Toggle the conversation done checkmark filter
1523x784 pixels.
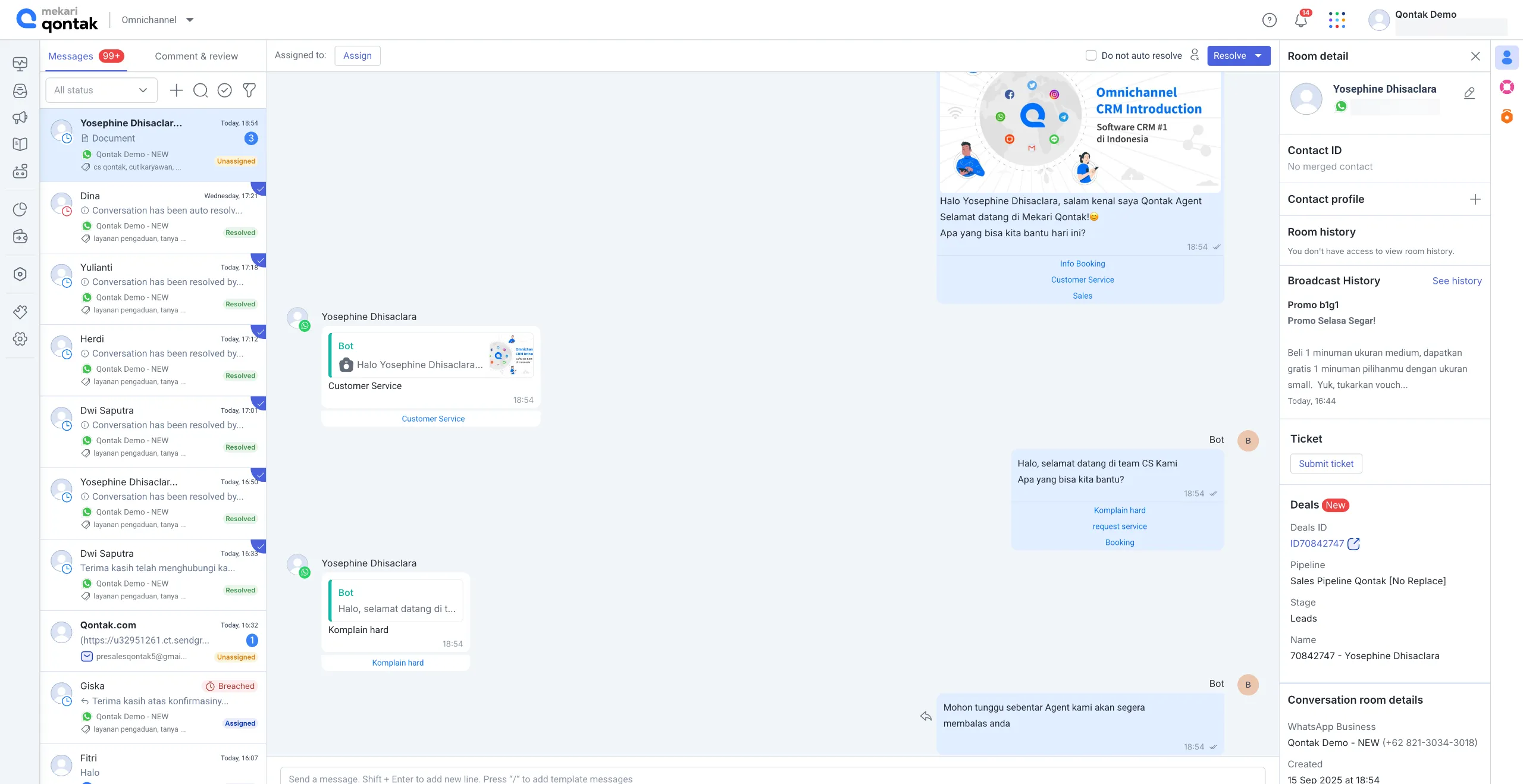click(224, 90)
